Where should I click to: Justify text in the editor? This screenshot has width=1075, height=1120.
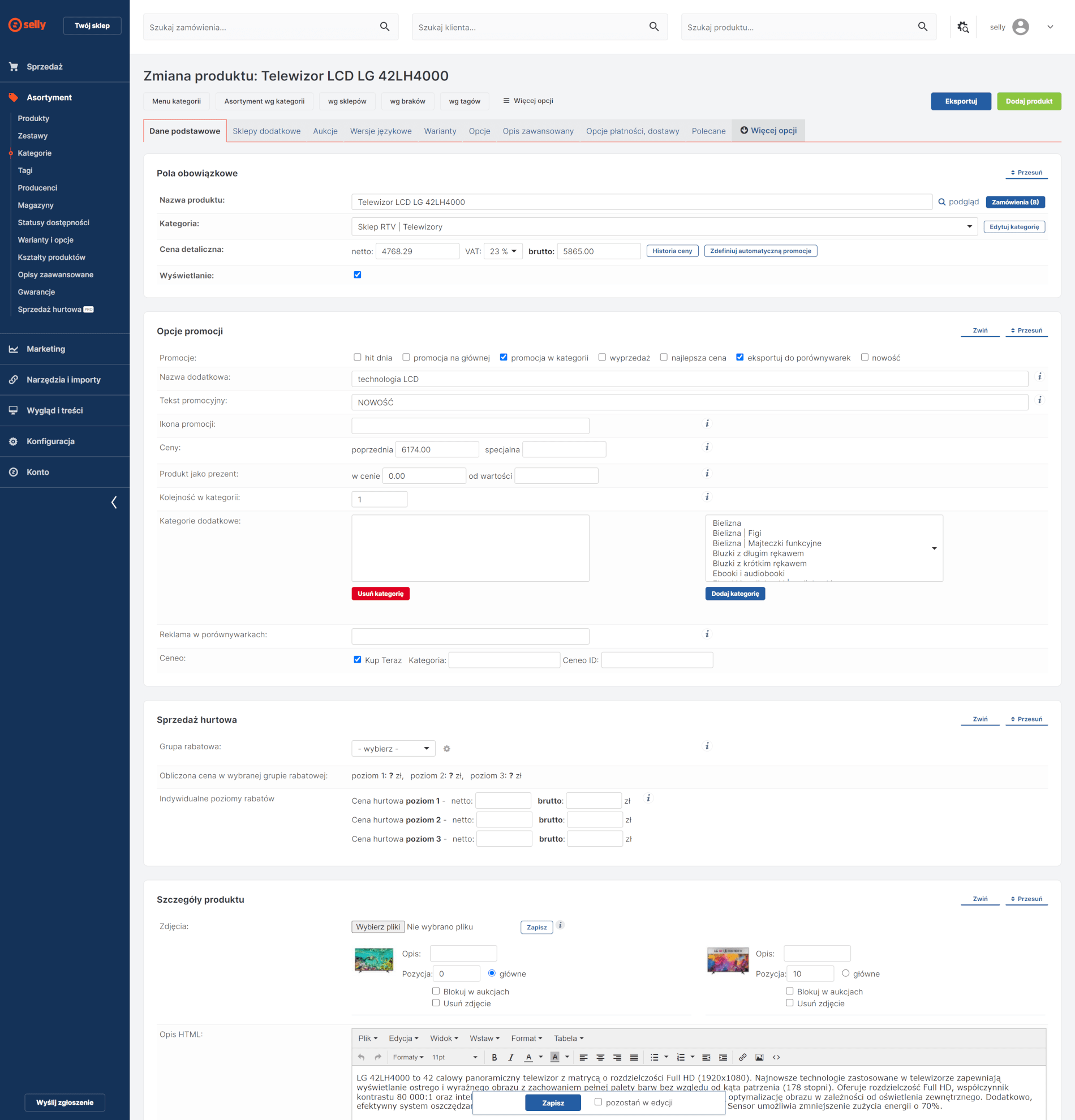634,1057
